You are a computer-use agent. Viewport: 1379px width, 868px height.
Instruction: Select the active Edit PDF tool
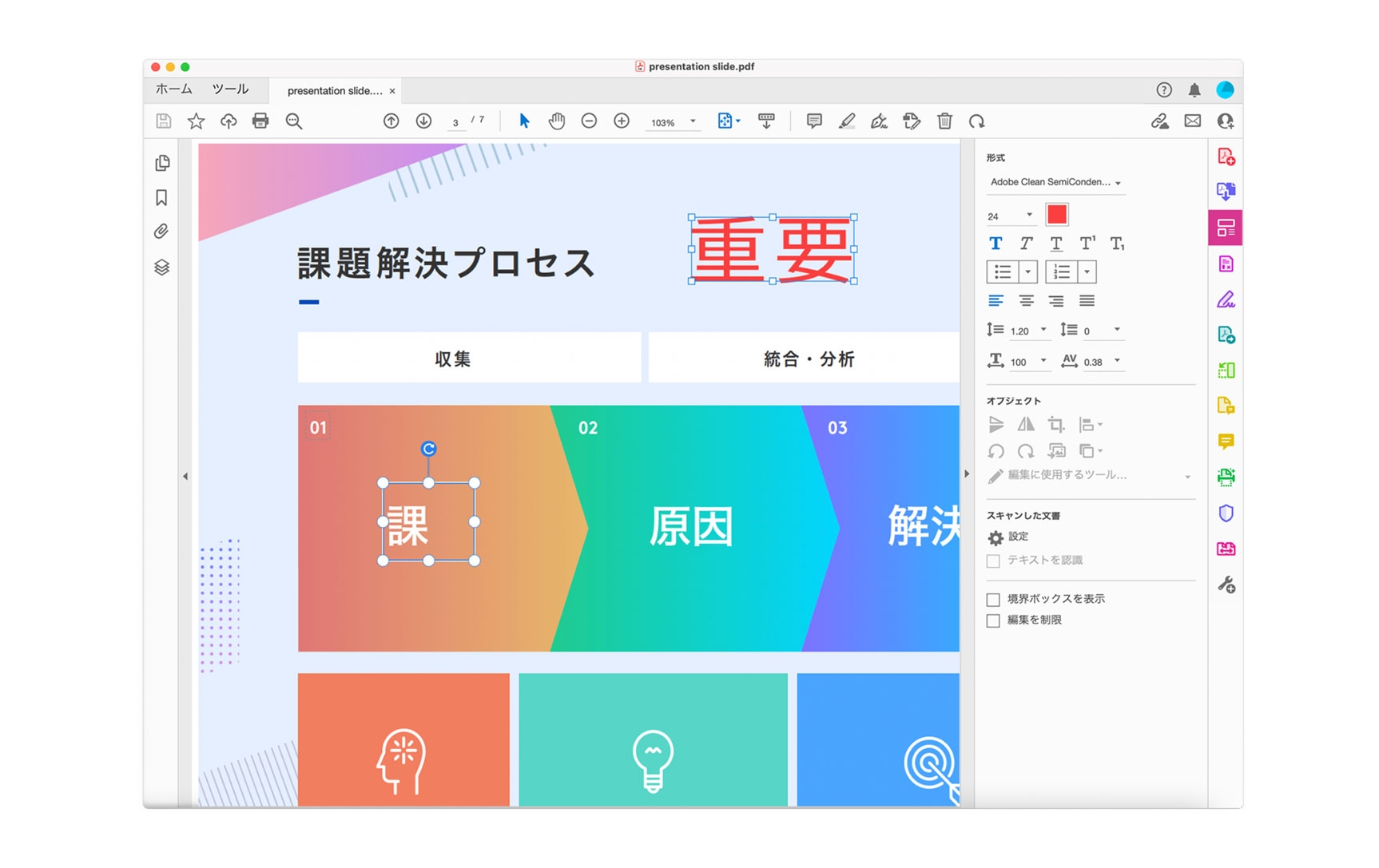tap(1226, 228)
